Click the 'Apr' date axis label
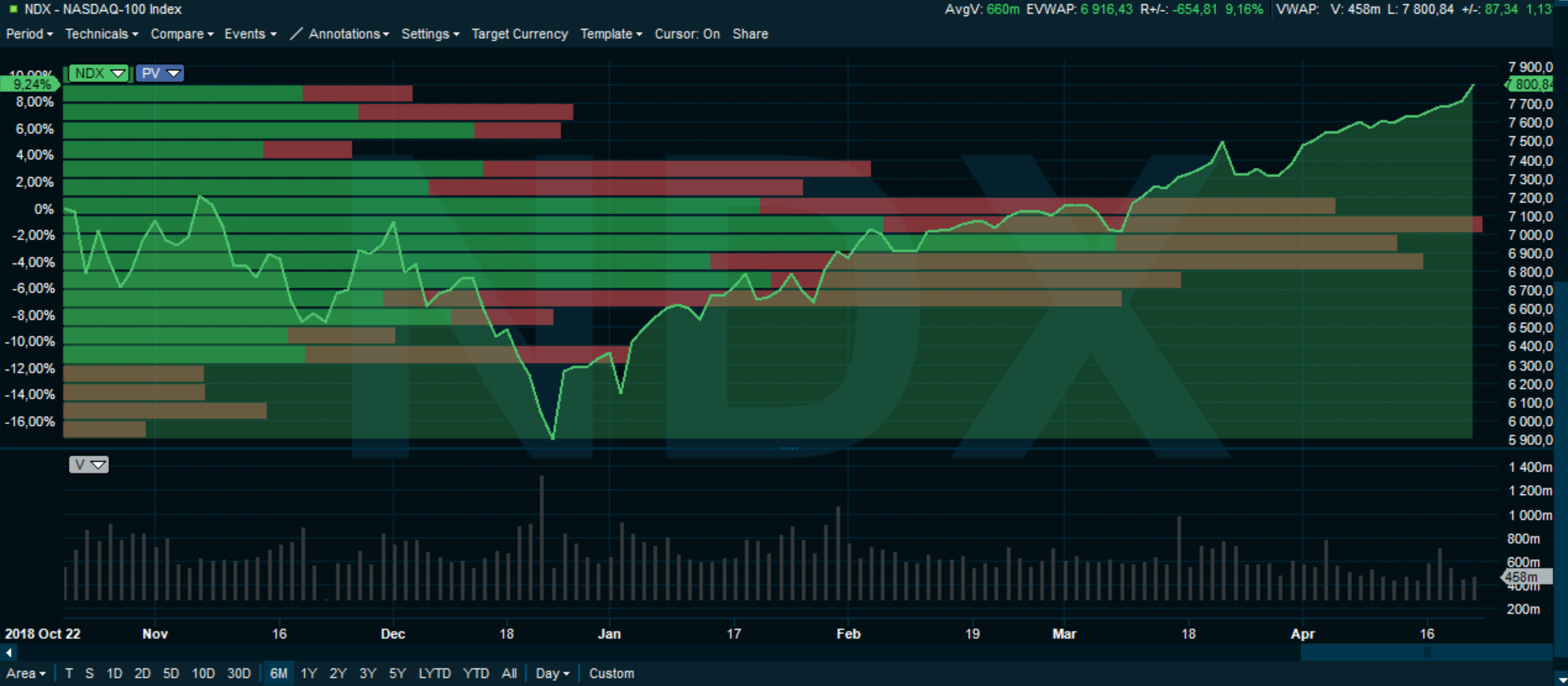The image size is (1568, 686). [x=1302, y=634]
